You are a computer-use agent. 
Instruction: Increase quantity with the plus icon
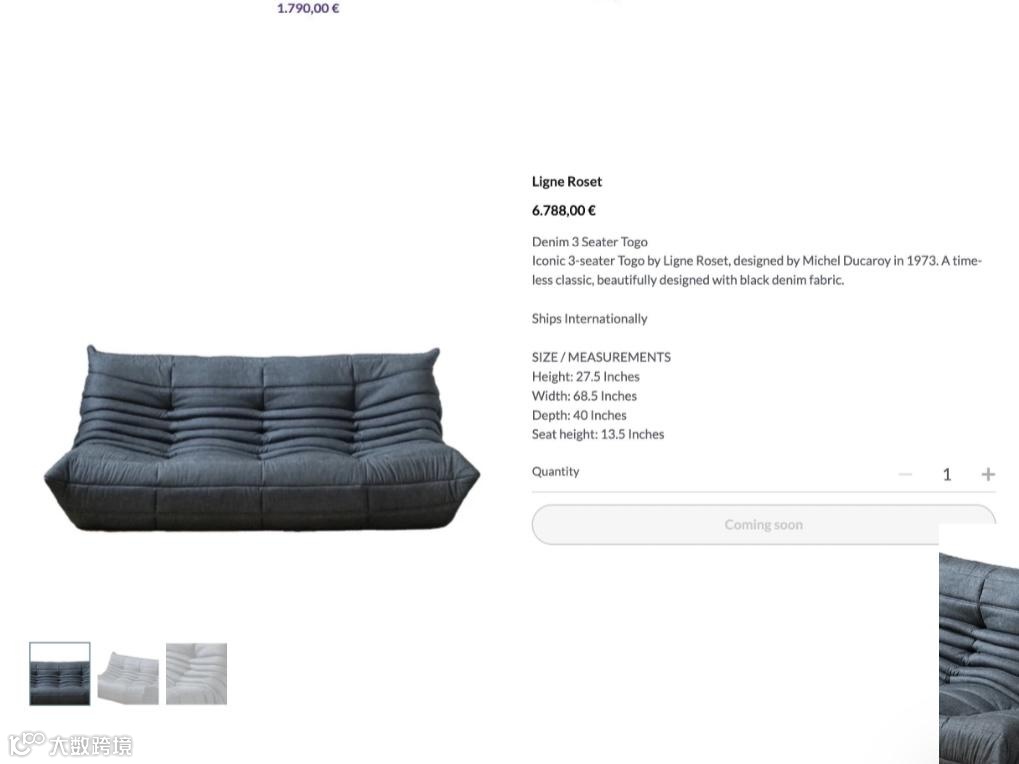988,474
